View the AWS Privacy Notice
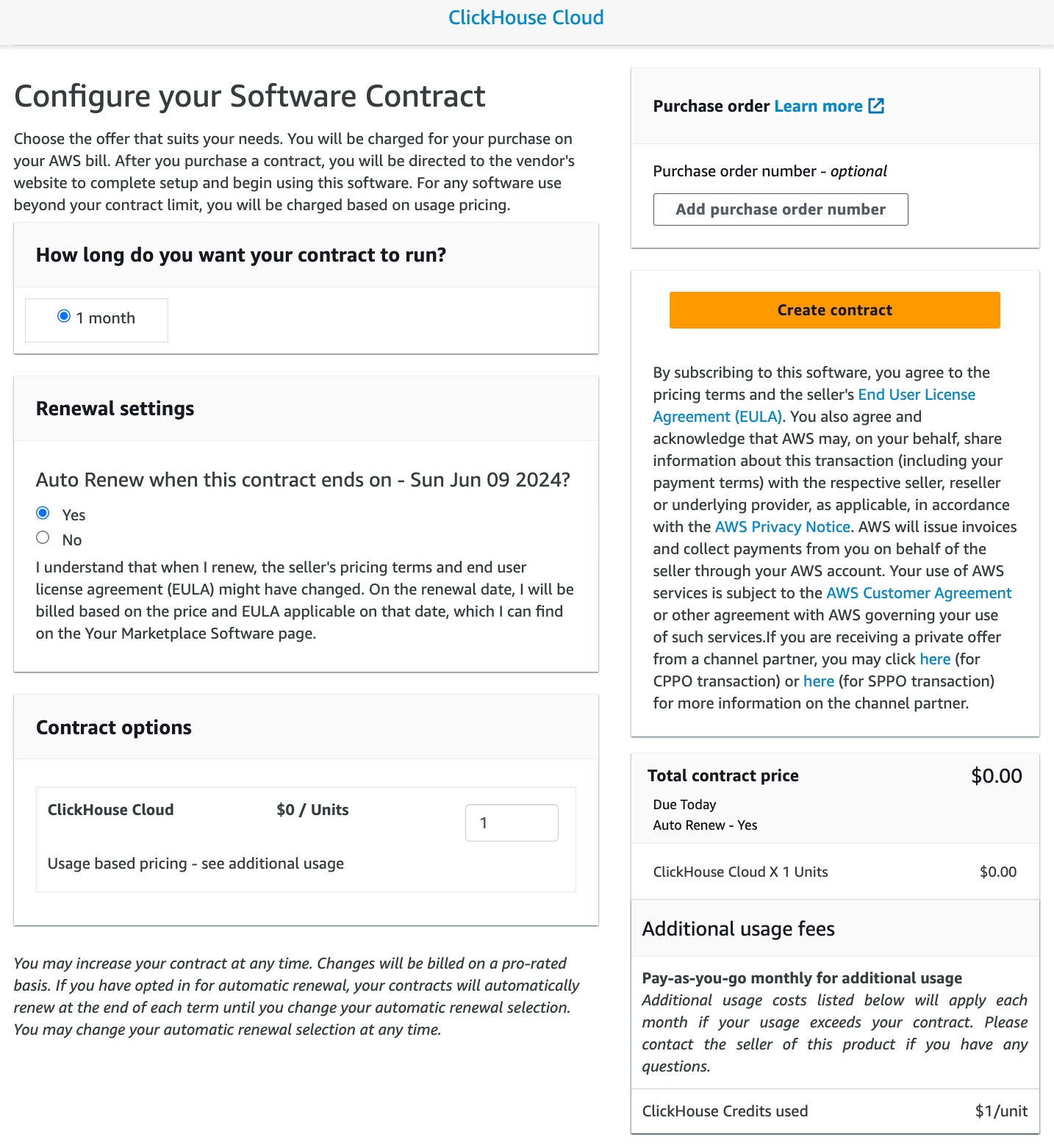The image size is (1054, 1148). coord(782,526)
